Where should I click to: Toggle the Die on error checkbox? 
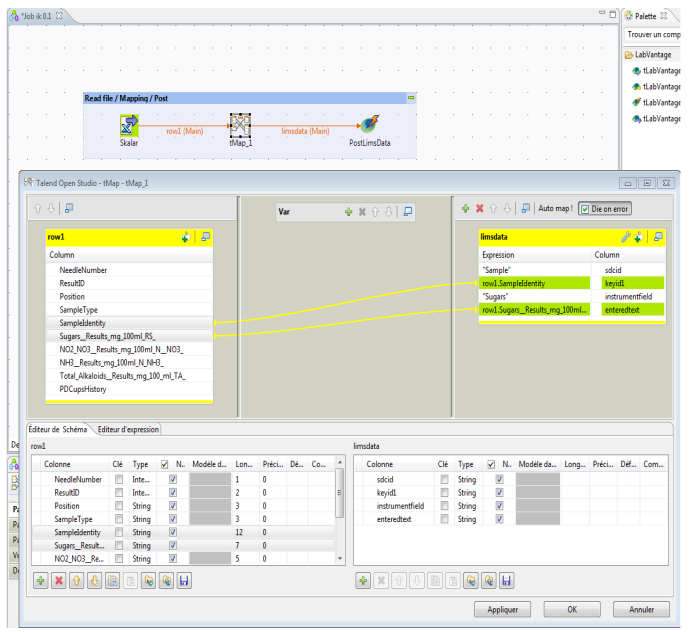pyautogui.click(x=585, y=209)
